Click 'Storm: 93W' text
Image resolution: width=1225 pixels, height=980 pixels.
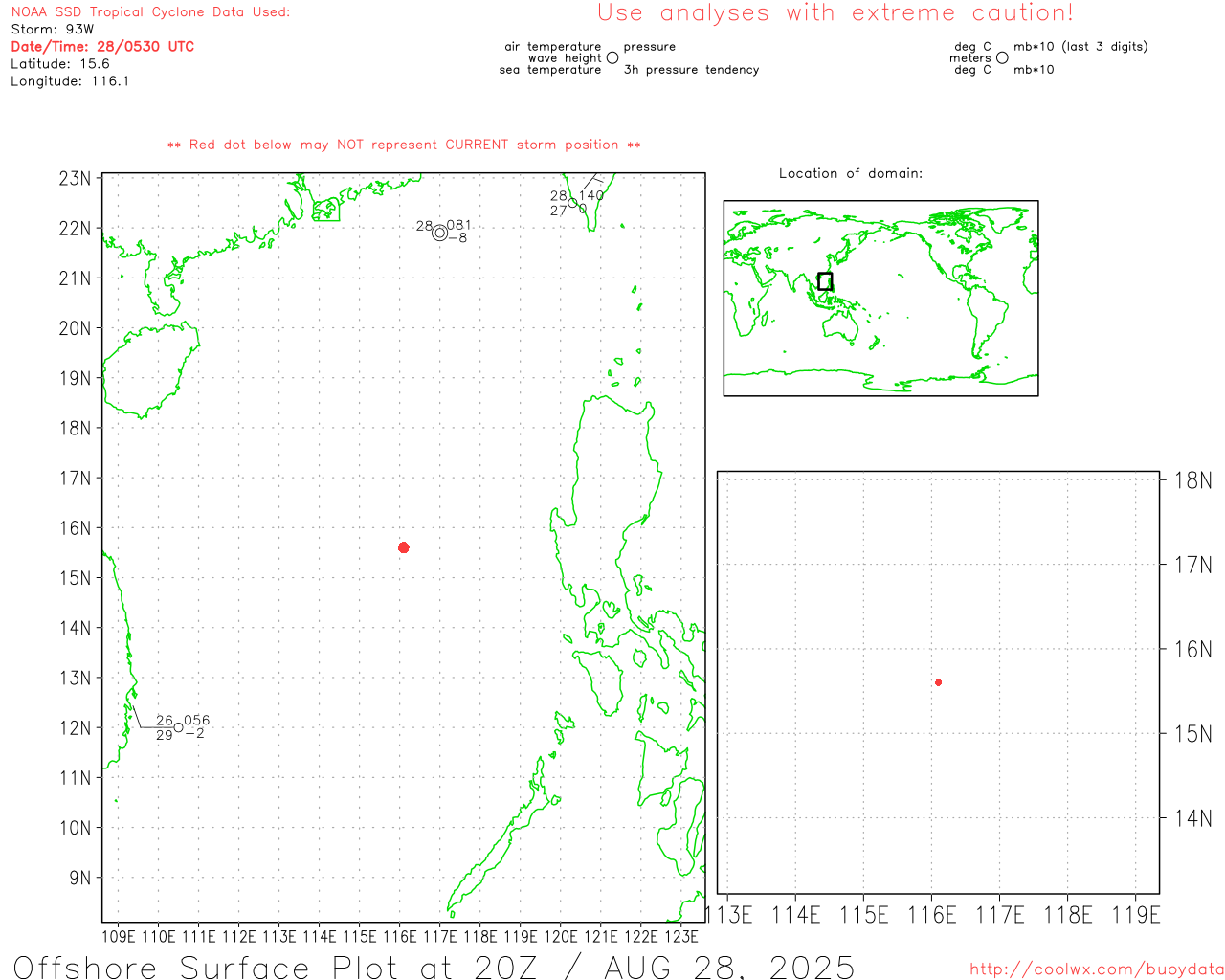click(x=53, y=30)
